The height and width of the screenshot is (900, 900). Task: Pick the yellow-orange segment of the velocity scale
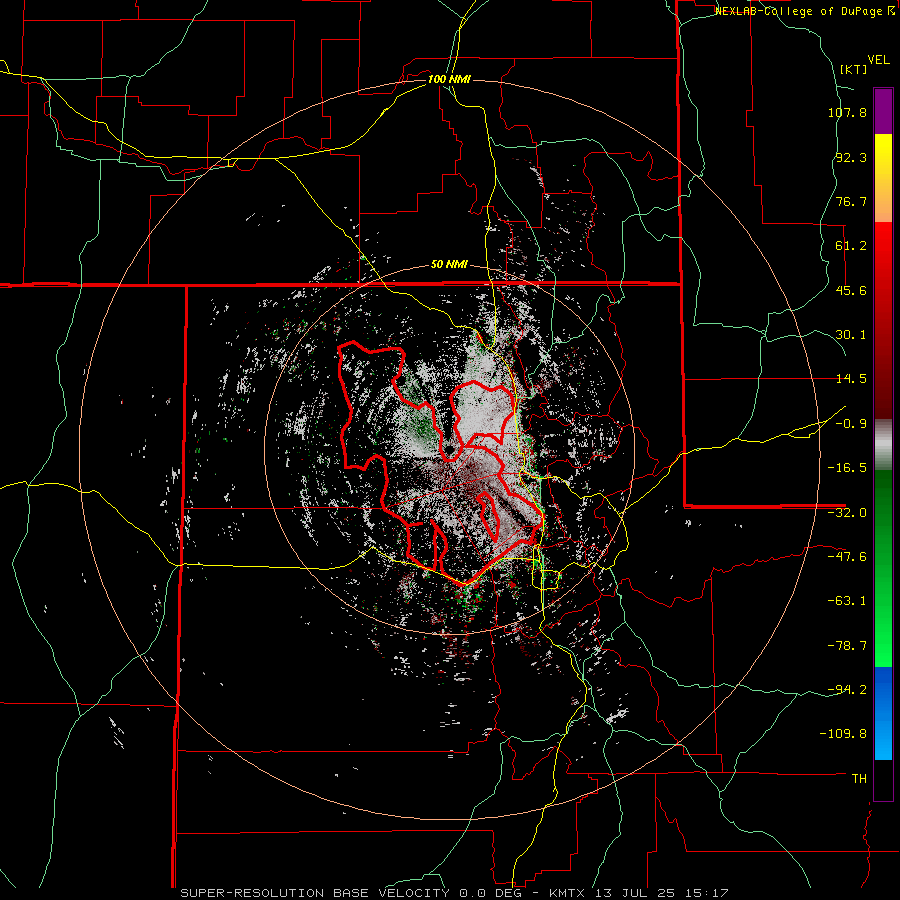(883, 178)
